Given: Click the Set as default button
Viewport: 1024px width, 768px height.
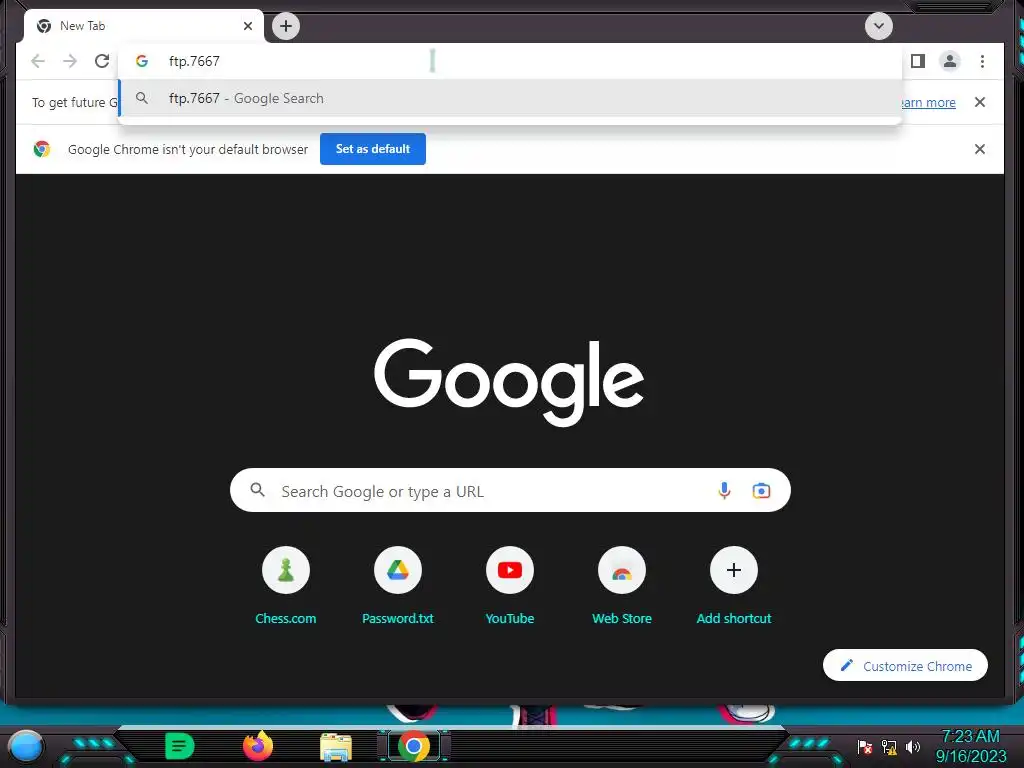Looking at the screenshot, I should coord(373,149).
